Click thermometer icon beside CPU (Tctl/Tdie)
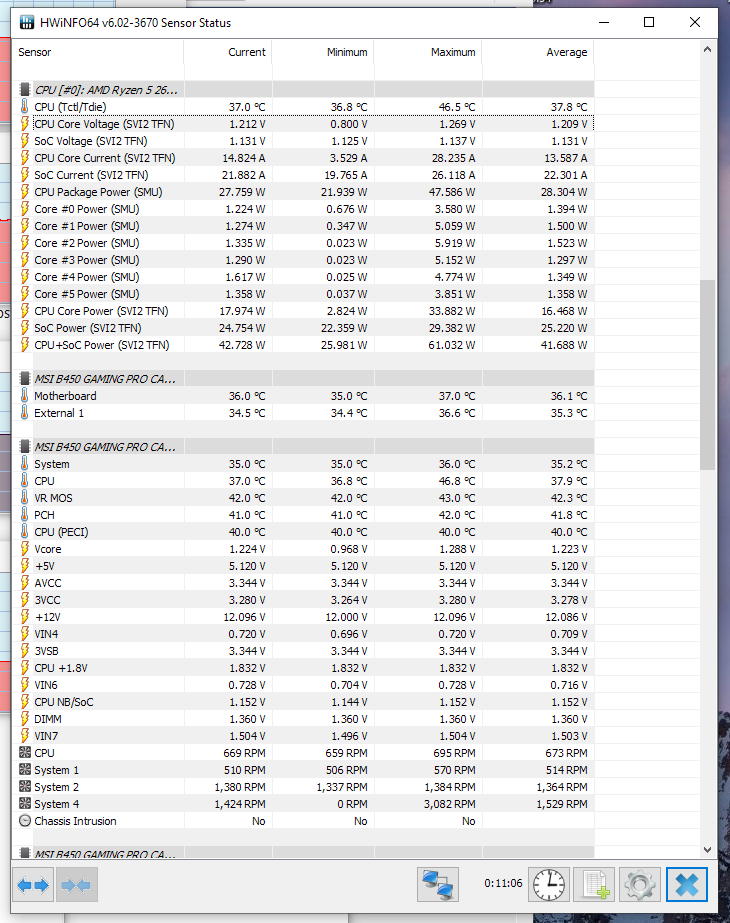The height and width of the screenshot is (923, 730). 25,107
